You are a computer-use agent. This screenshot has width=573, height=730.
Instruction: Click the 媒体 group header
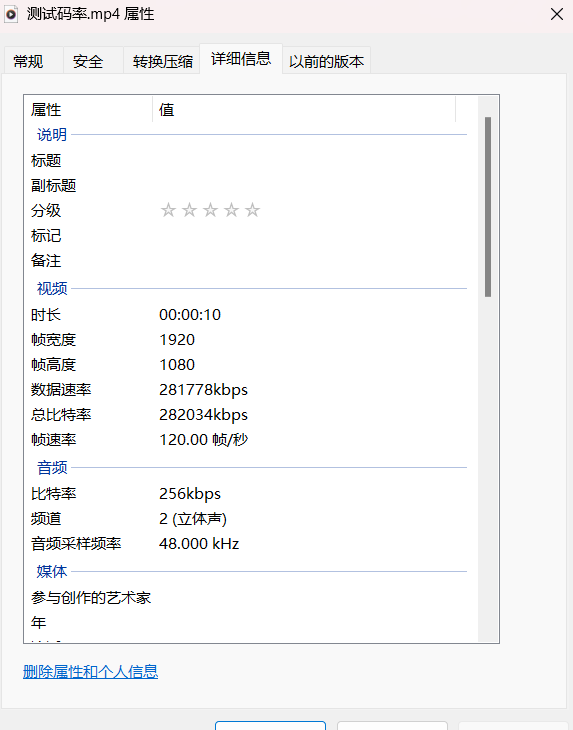(52, 571)
